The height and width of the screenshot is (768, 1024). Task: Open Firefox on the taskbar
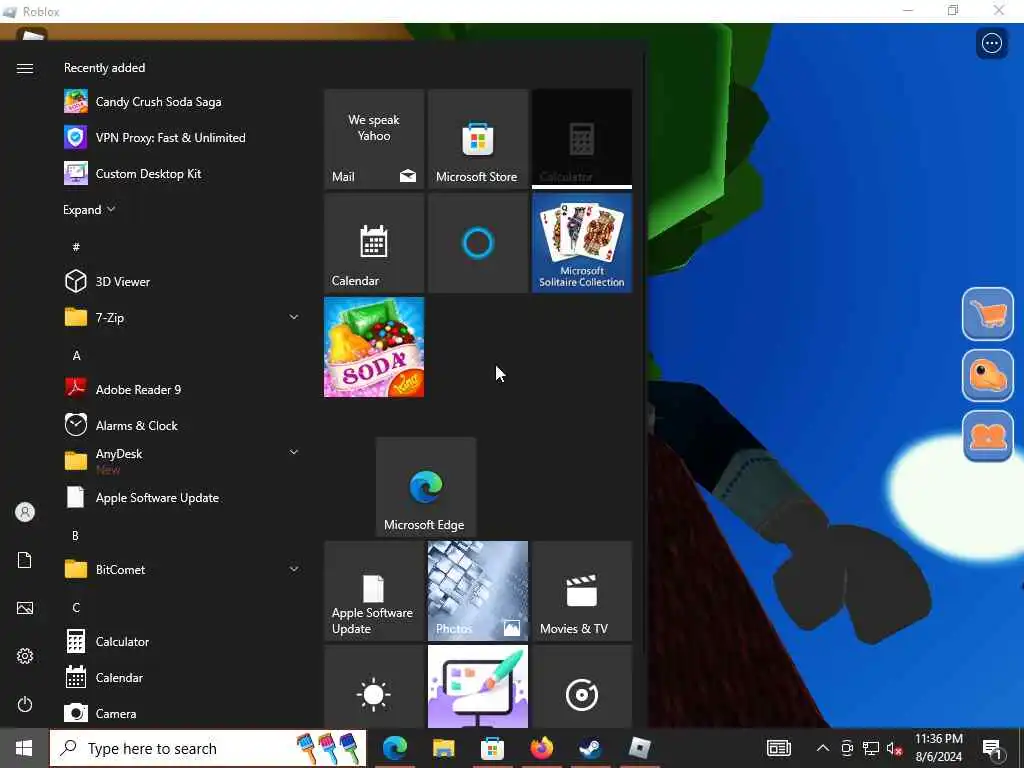[x=541, y=748]
